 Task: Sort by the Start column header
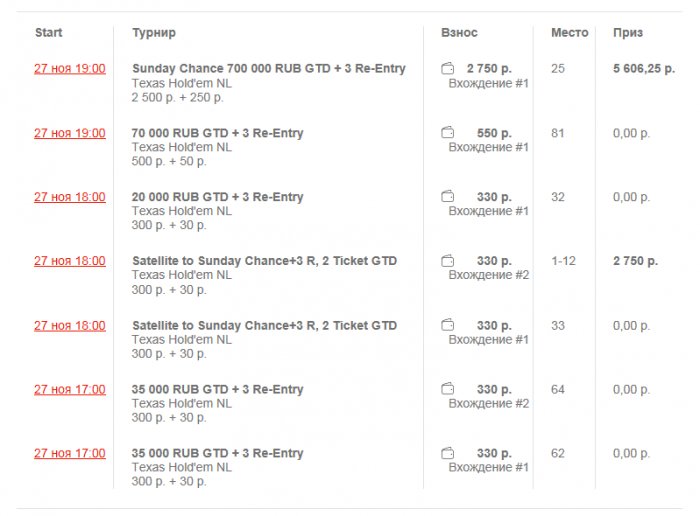[x=48, y=33]
